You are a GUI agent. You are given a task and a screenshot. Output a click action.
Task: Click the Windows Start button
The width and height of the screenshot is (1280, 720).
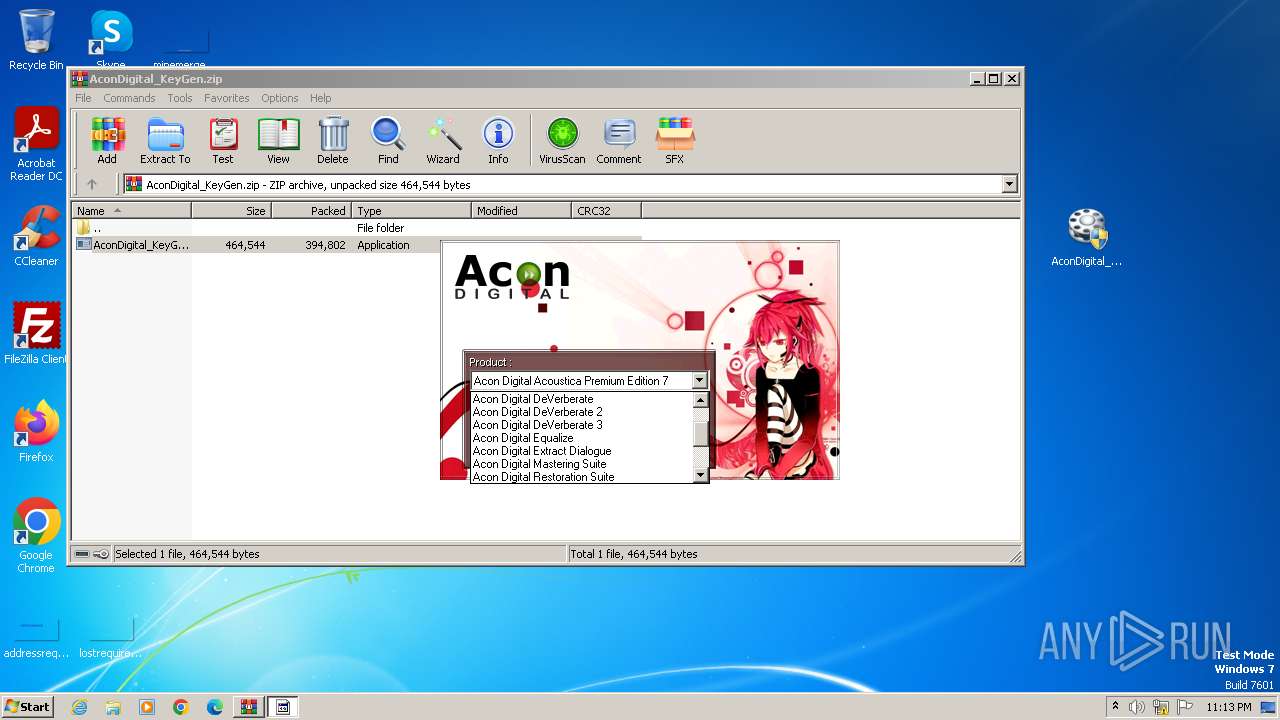(28, 706)
